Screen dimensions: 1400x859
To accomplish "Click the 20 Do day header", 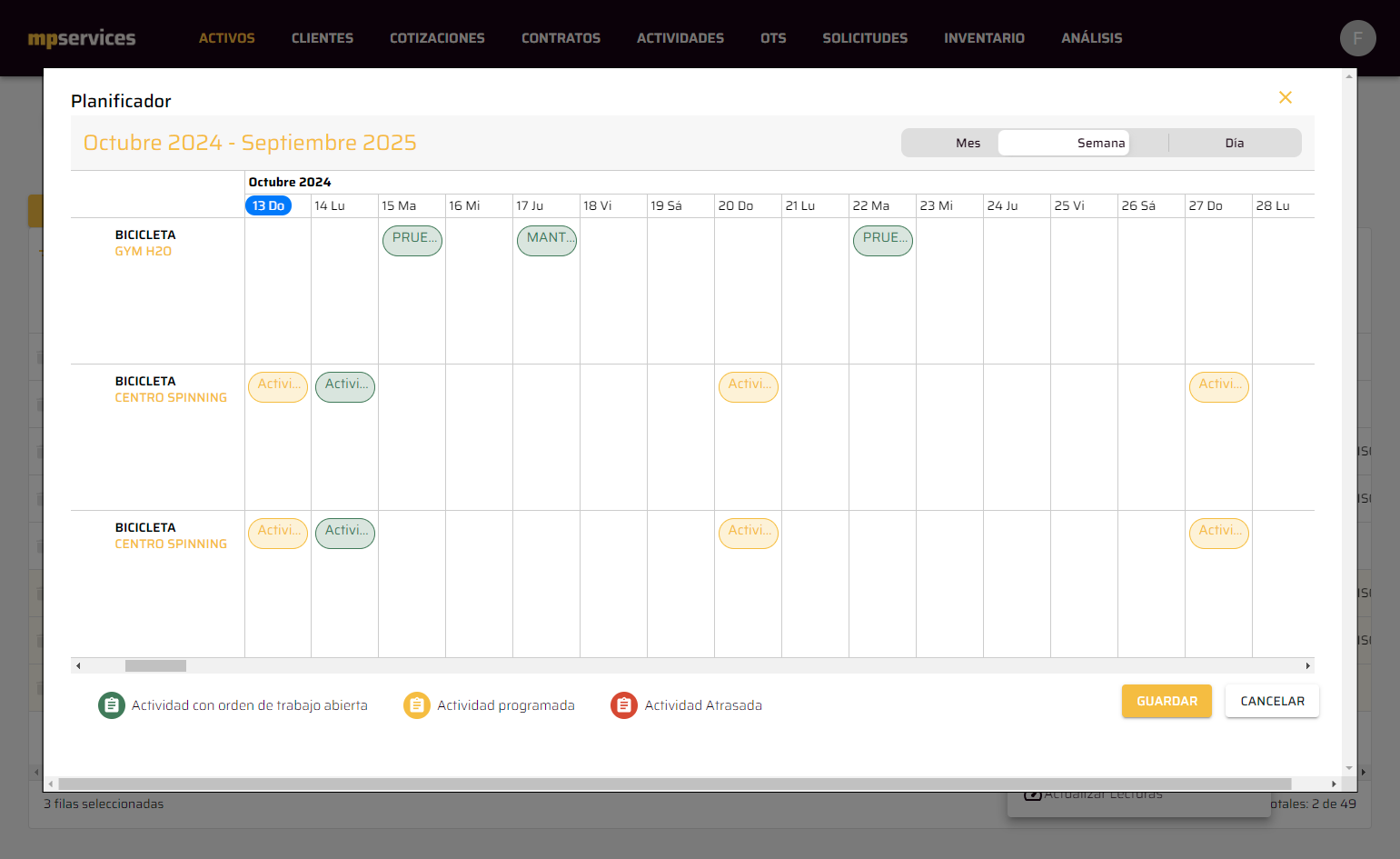I will pos(736,205).
